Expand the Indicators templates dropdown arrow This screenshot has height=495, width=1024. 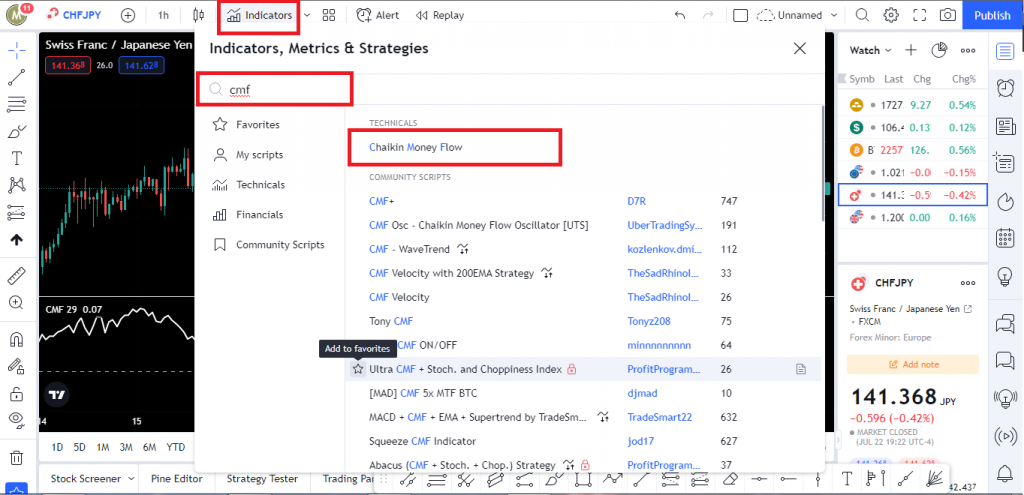(x=307, y=15)
